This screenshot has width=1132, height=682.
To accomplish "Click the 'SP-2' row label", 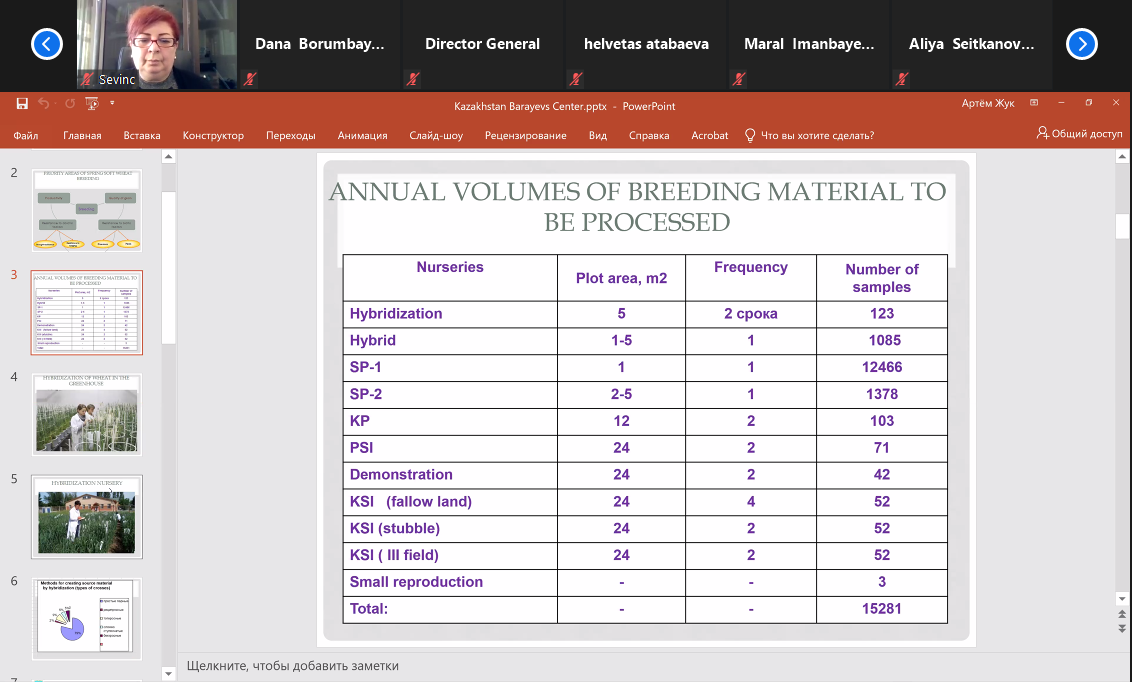I will (365, 394).
